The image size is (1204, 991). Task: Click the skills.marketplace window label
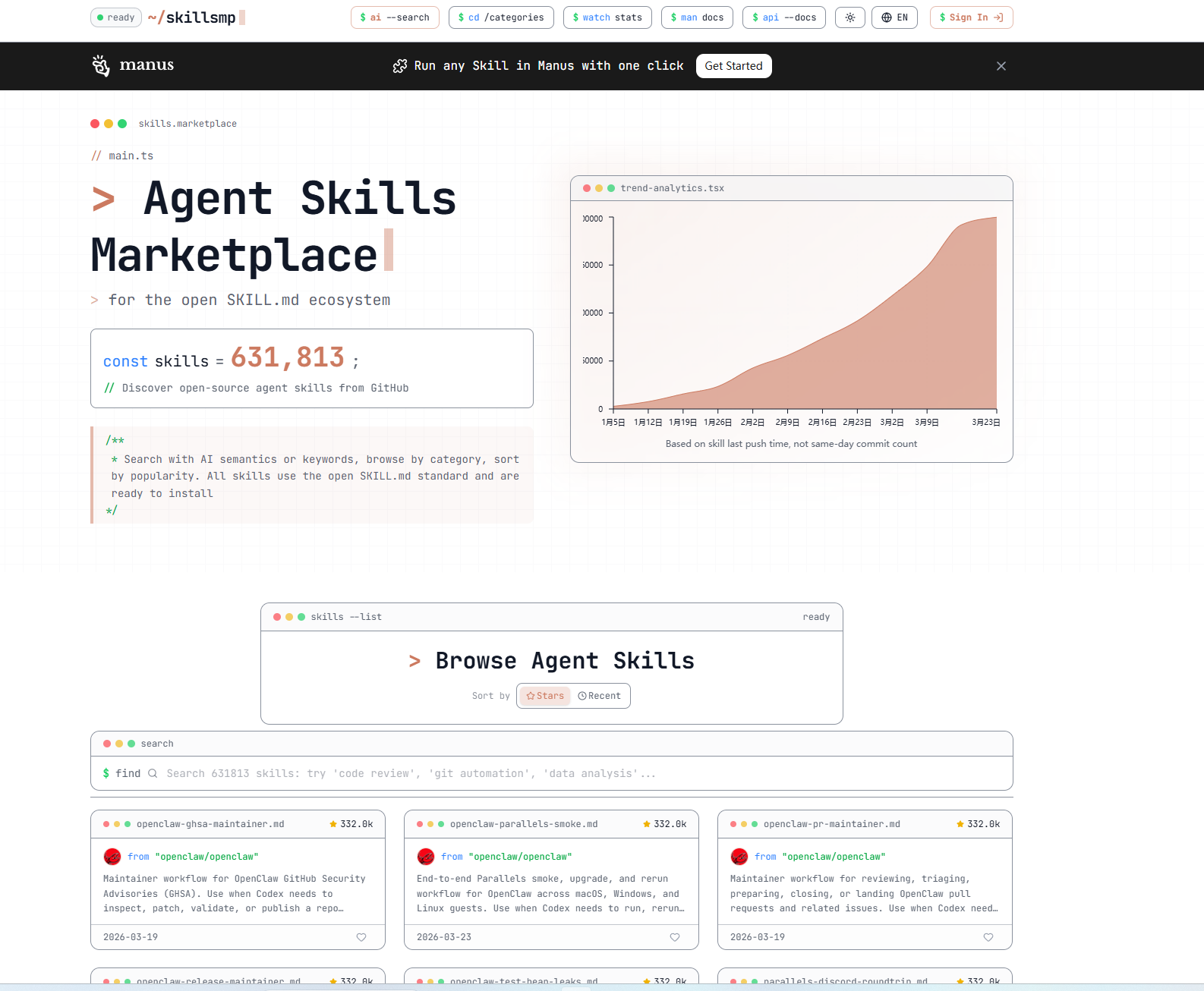click(188, 124)
